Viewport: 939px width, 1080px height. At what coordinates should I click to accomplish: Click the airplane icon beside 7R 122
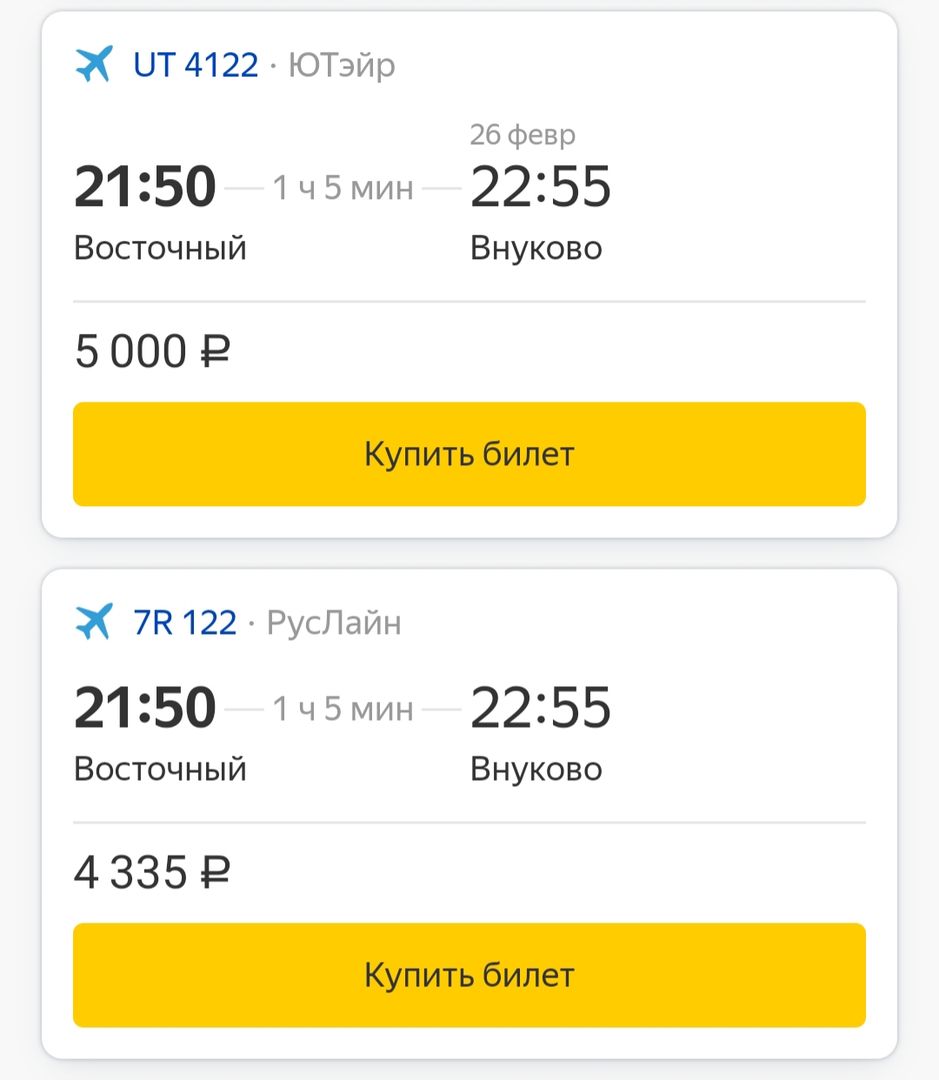94,622
